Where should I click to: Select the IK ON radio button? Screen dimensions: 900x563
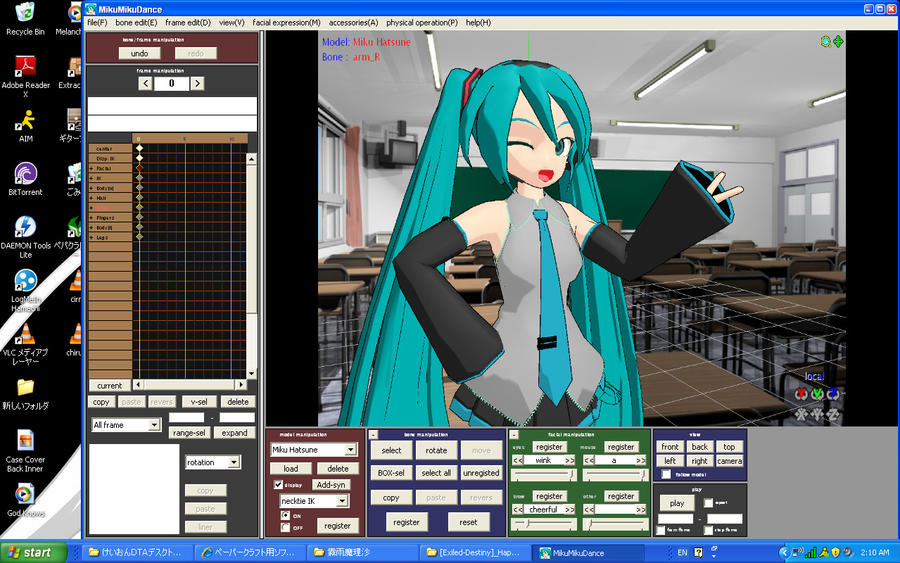pyautogui.click(x=285, y=515)
